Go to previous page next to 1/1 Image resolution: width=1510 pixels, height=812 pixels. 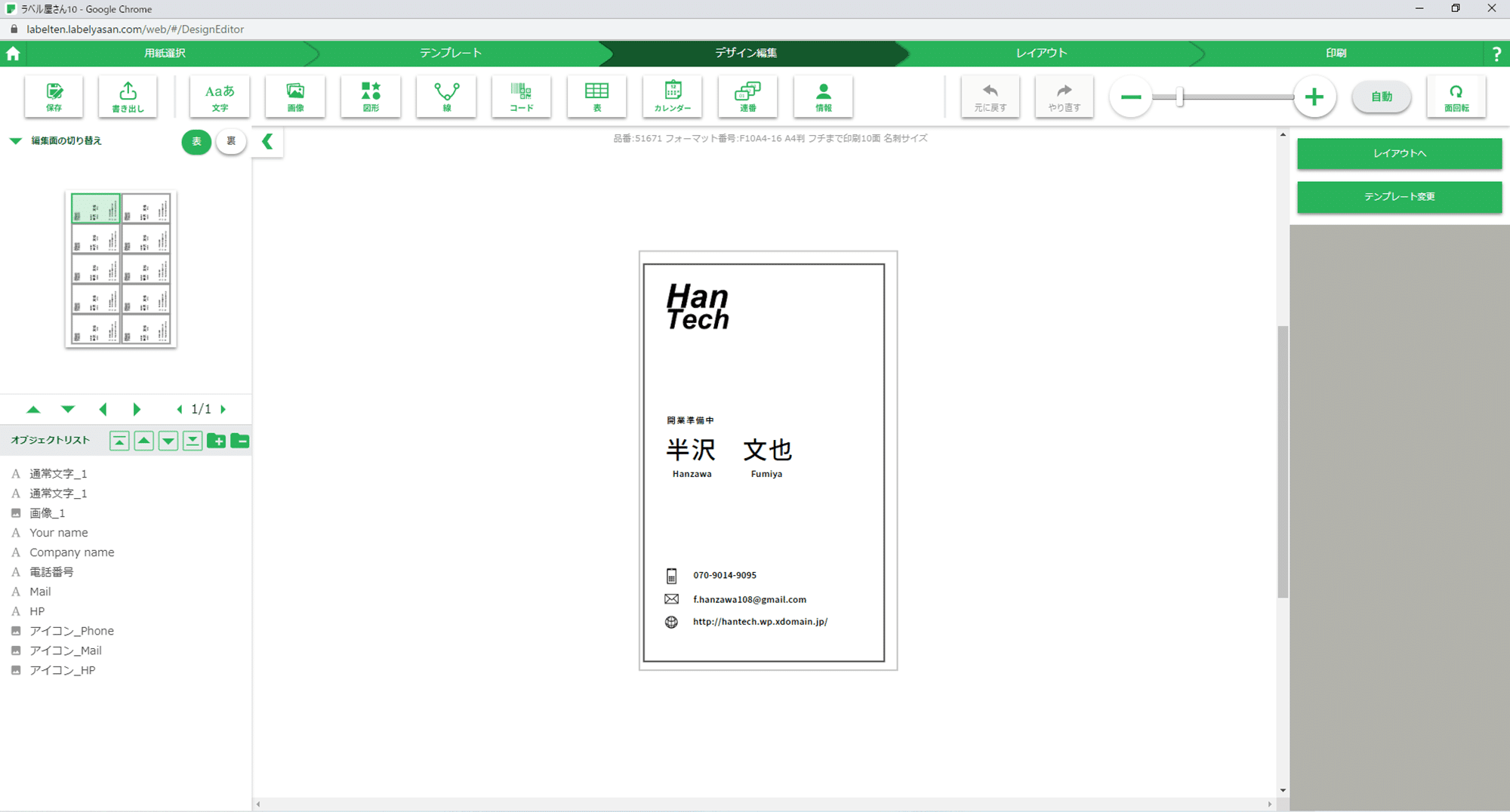(180, 409)
